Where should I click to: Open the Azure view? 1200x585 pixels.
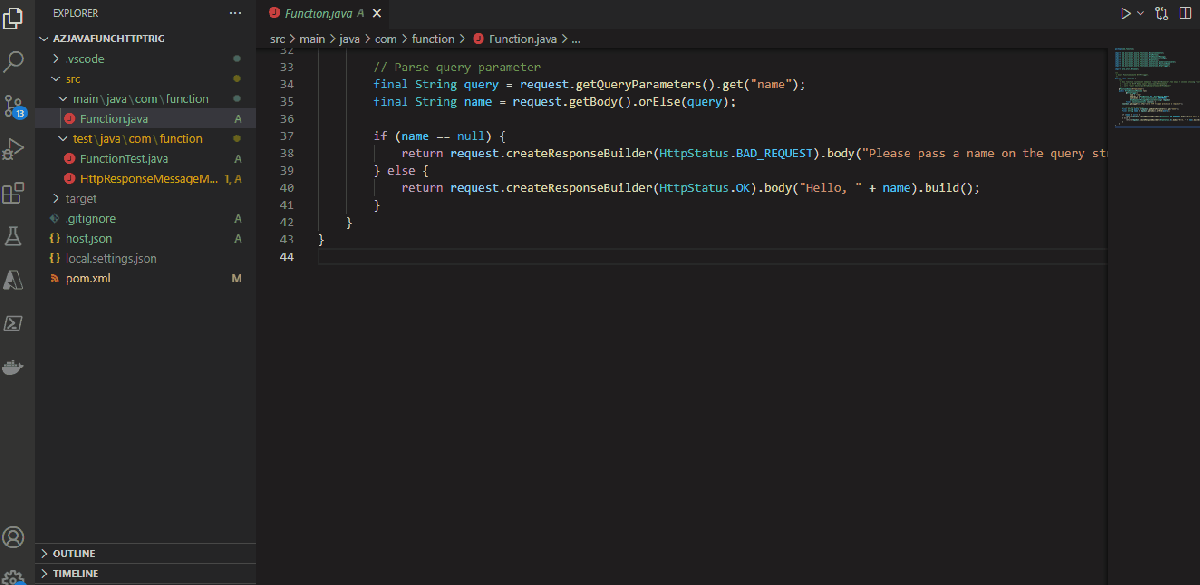tap(14, 280)
